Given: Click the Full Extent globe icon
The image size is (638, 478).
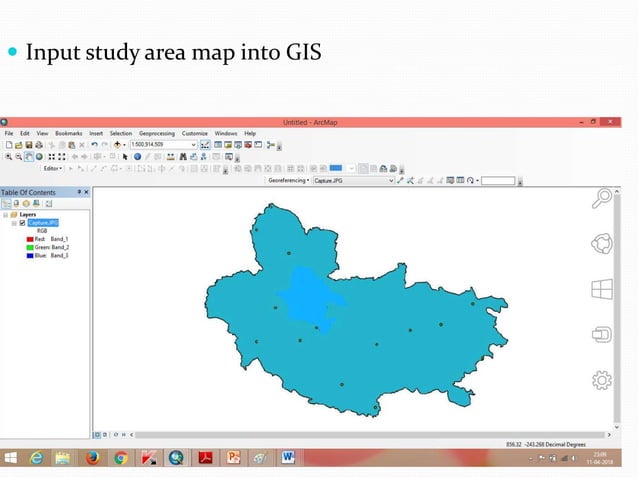Looking at the screenshot, I should pyautogui.click(x=39, y=157).
